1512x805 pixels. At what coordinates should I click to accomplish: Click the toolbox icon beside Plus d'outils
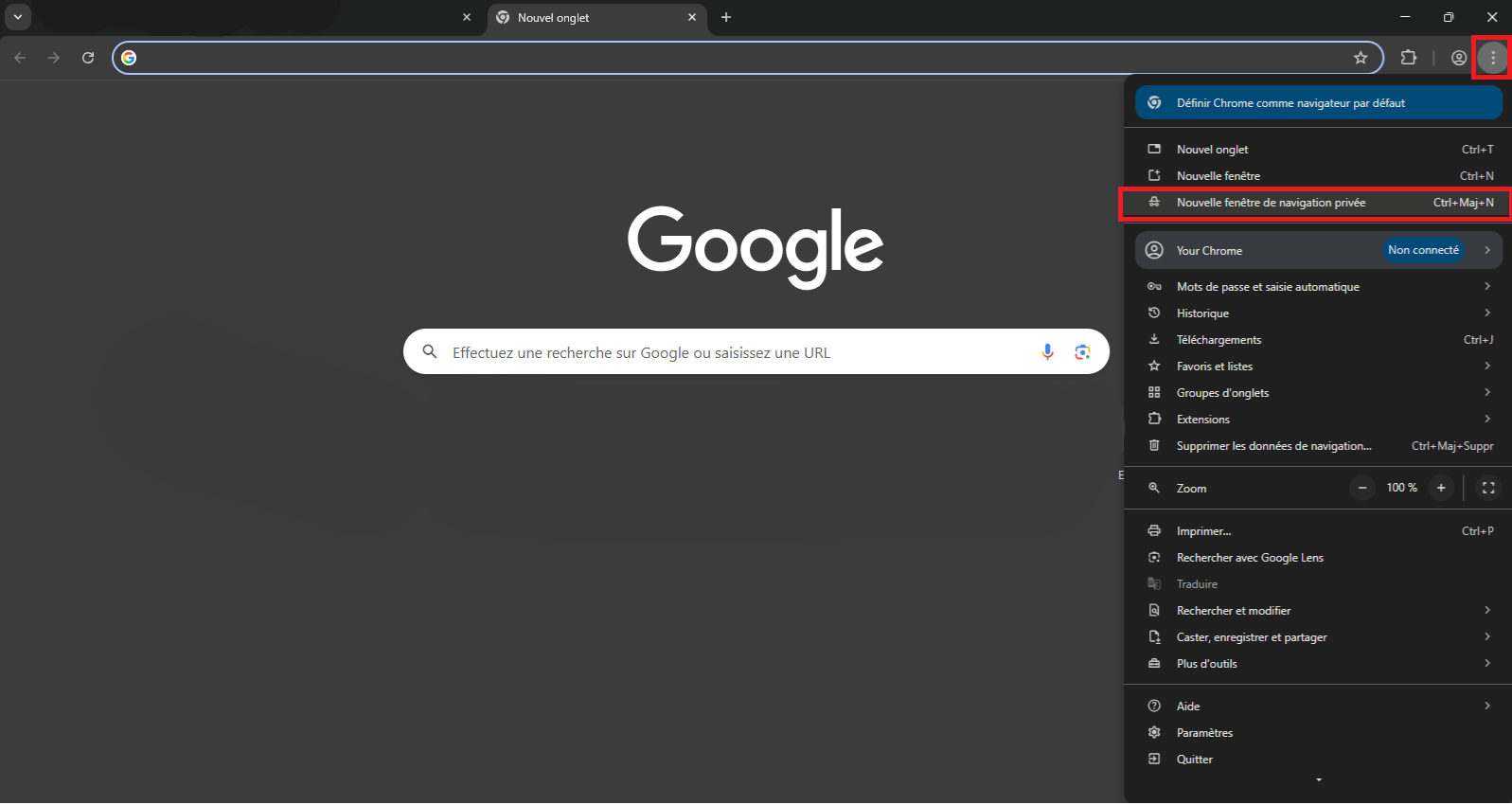[x=1154, y=663]
